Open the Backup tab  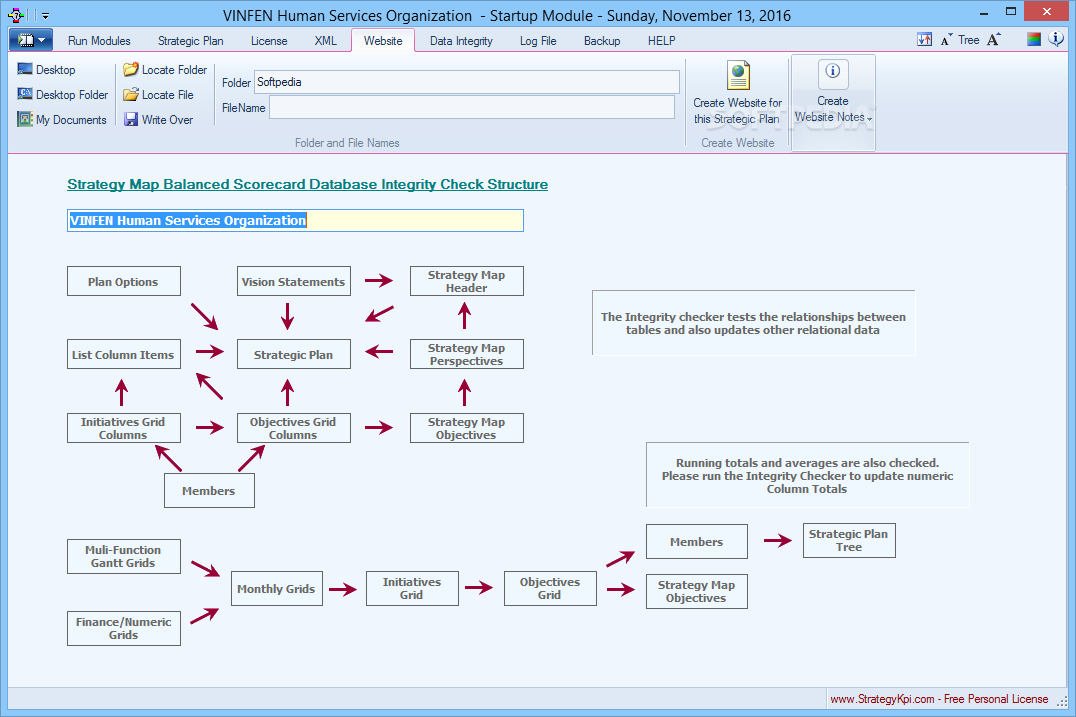[602, 40]
